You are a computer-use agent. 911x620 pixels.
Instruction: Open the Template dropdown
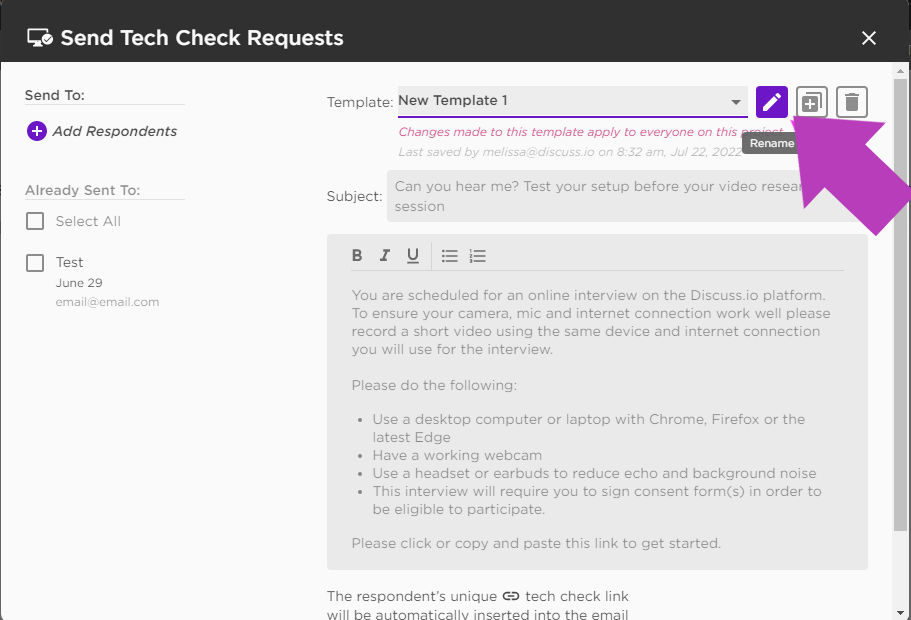click(x=572, y=102)
